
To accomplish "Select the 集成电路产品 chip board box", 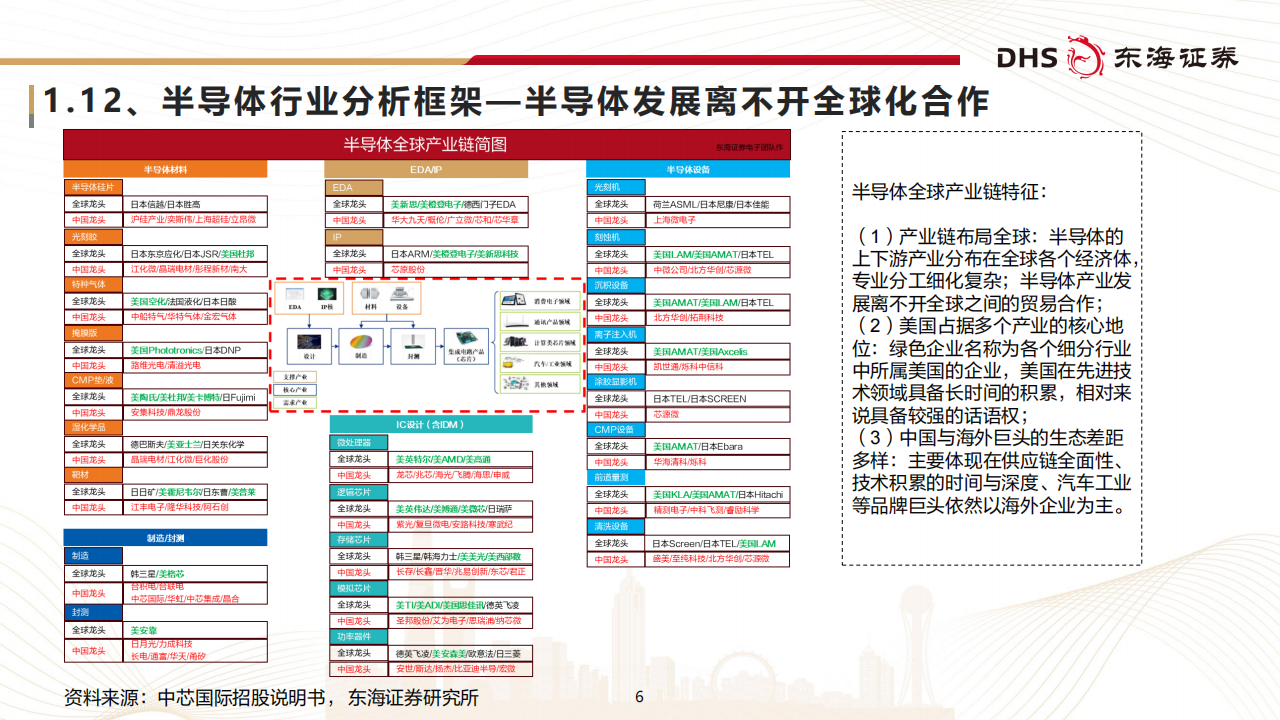I will click(465, 348).
